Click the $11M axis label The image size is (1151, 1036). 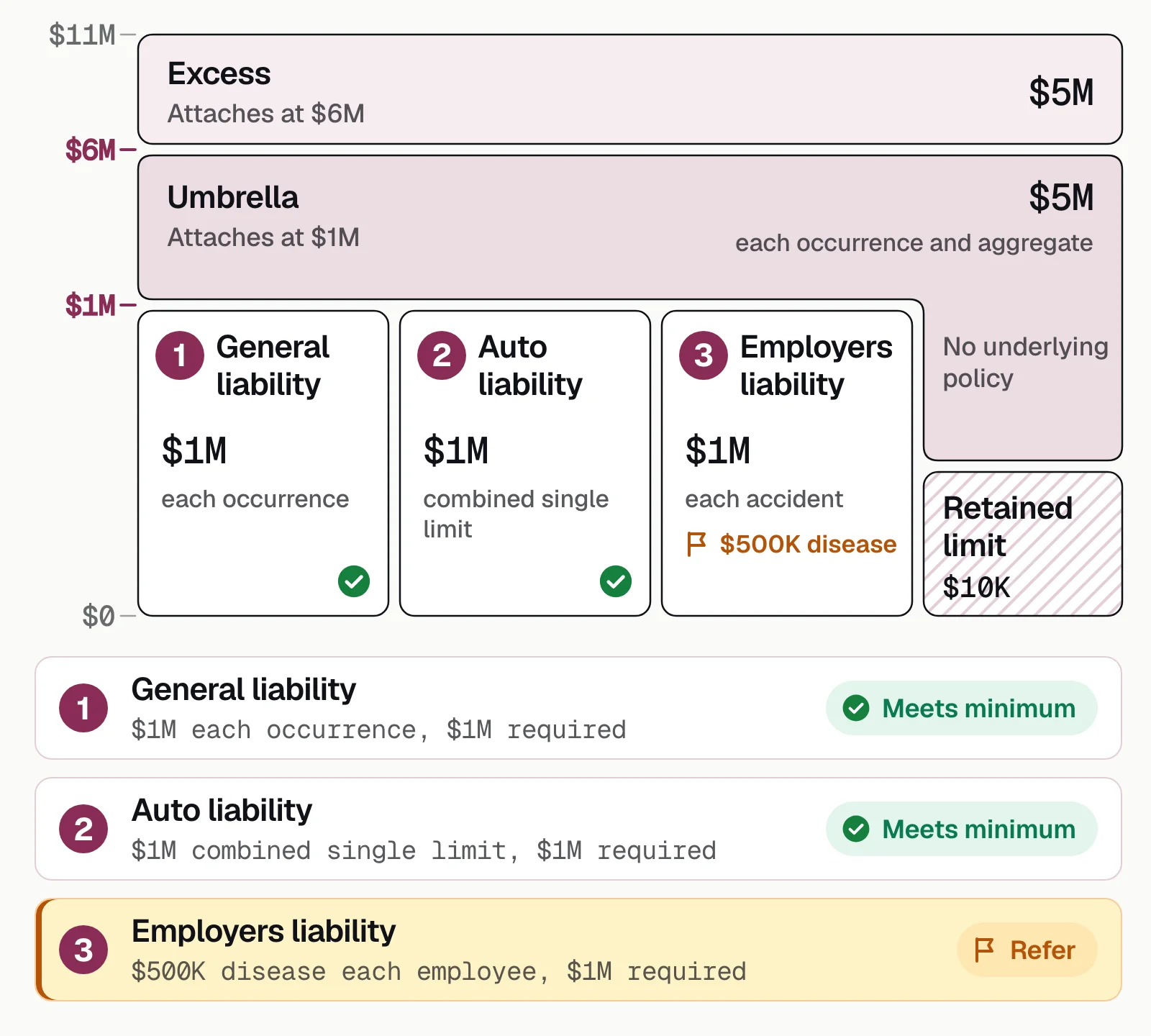(82, 35)
